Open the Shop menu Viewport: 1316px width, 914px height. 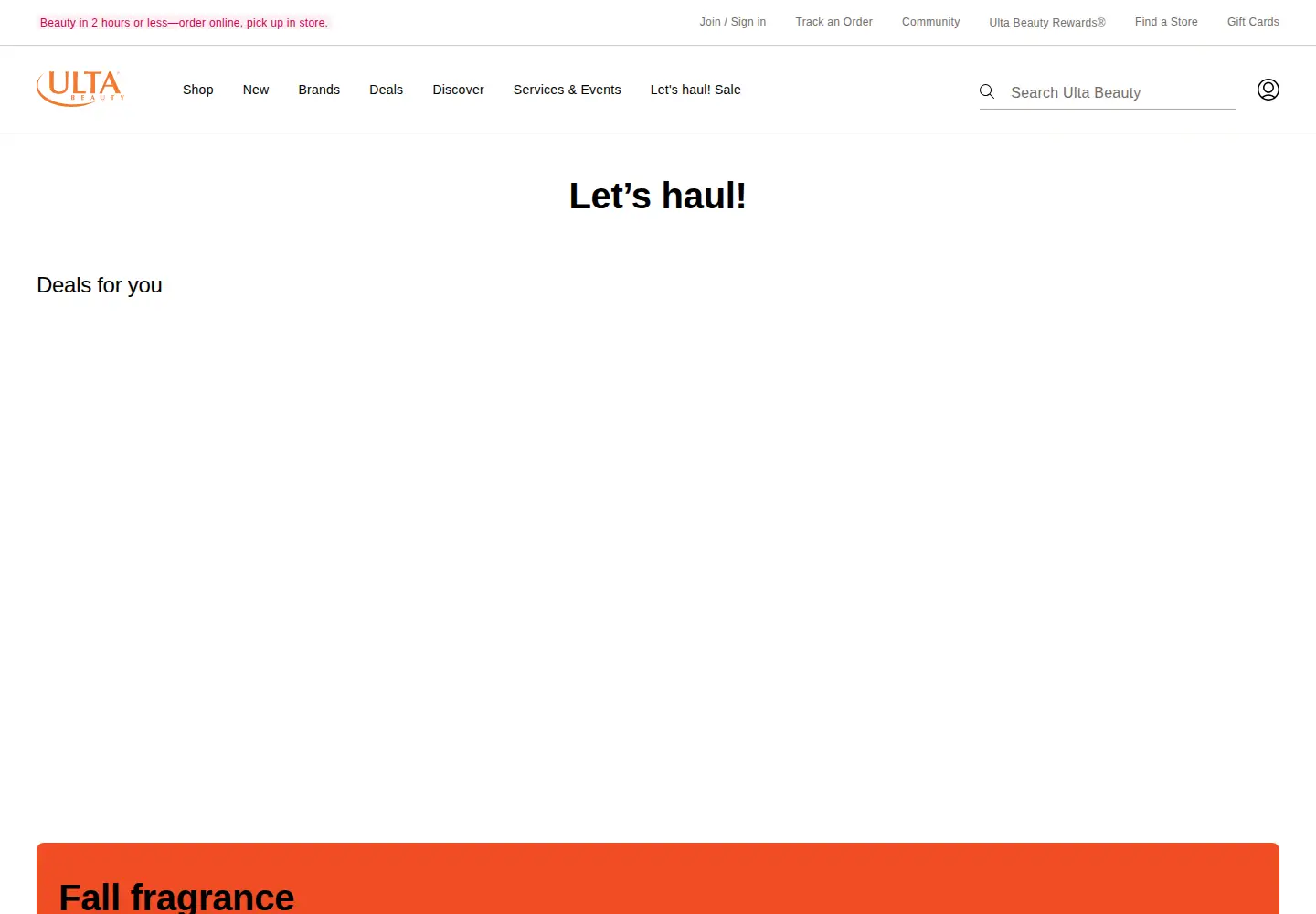pos(198,90)
